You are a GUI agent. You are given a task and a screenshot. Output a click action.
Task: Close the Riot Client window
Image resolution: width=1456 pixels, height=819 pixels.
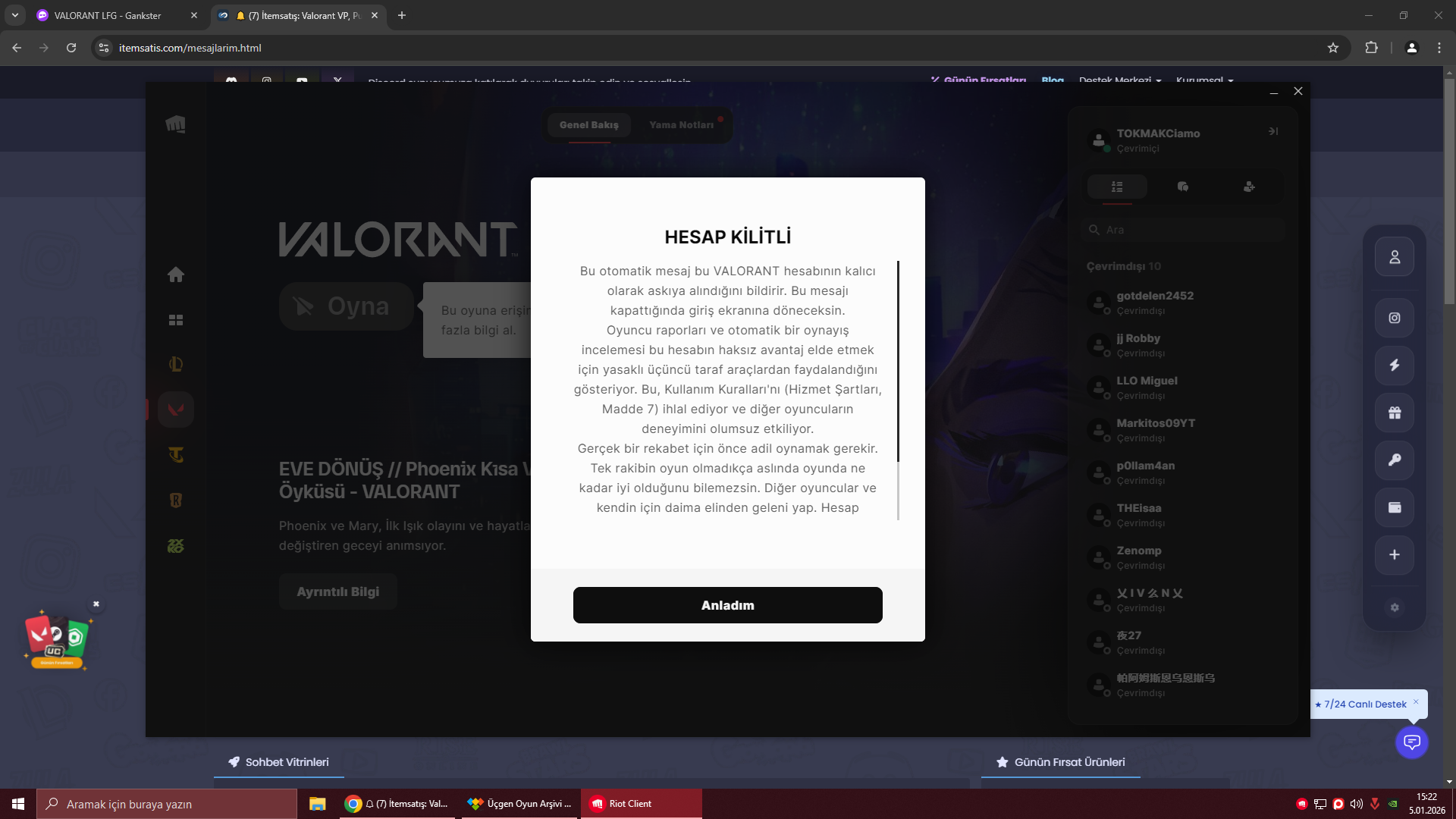click(1298, 91)
